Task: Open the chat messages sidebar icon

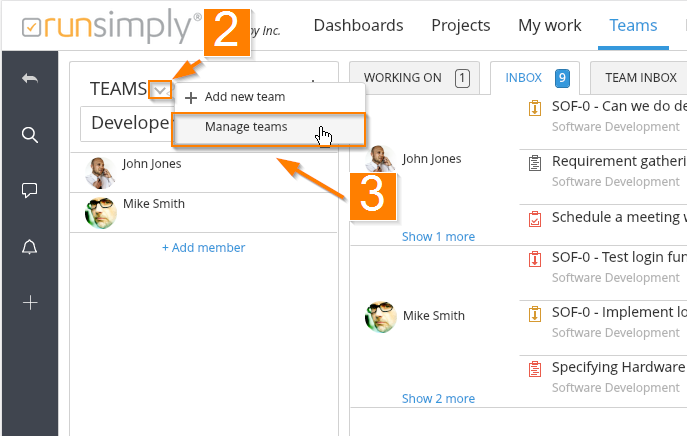Action: click(x=29, y=190)
